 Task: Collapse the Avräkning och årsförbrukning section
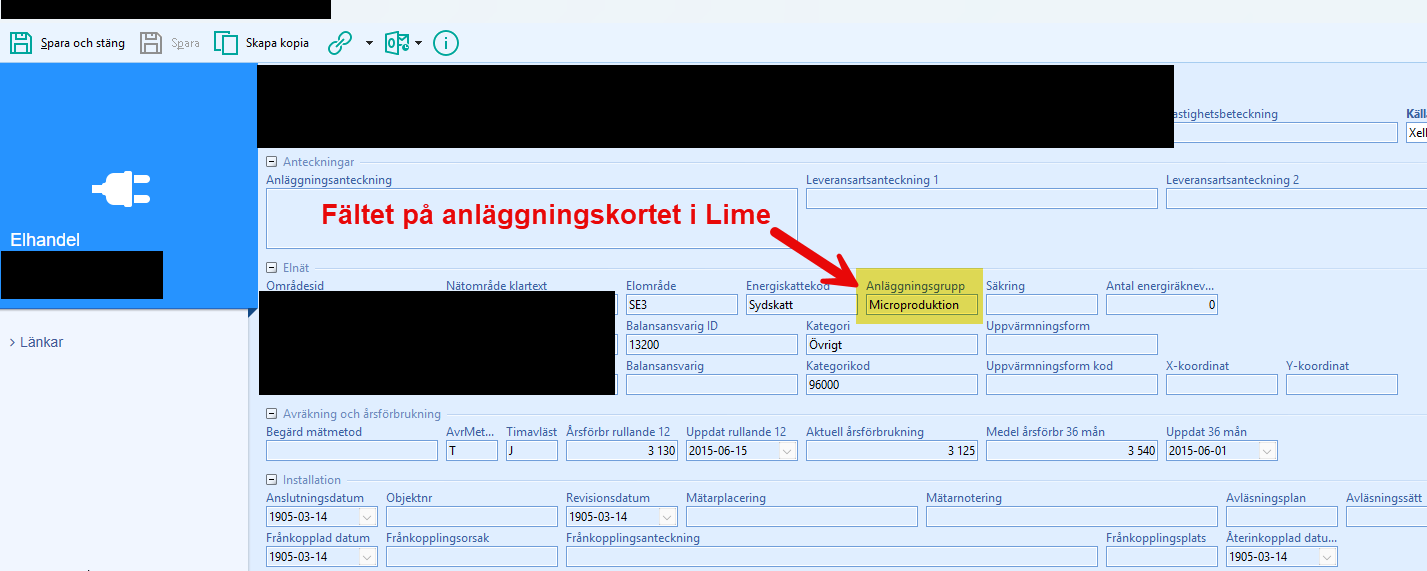point(271,414)
